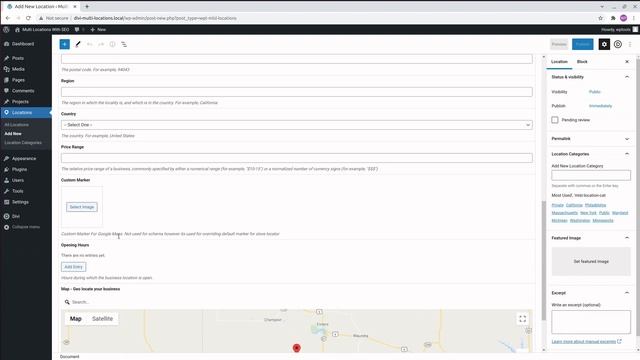640x360 pixels.
Task: Open Location Categories submenu
Action: (x=23, y=143)
